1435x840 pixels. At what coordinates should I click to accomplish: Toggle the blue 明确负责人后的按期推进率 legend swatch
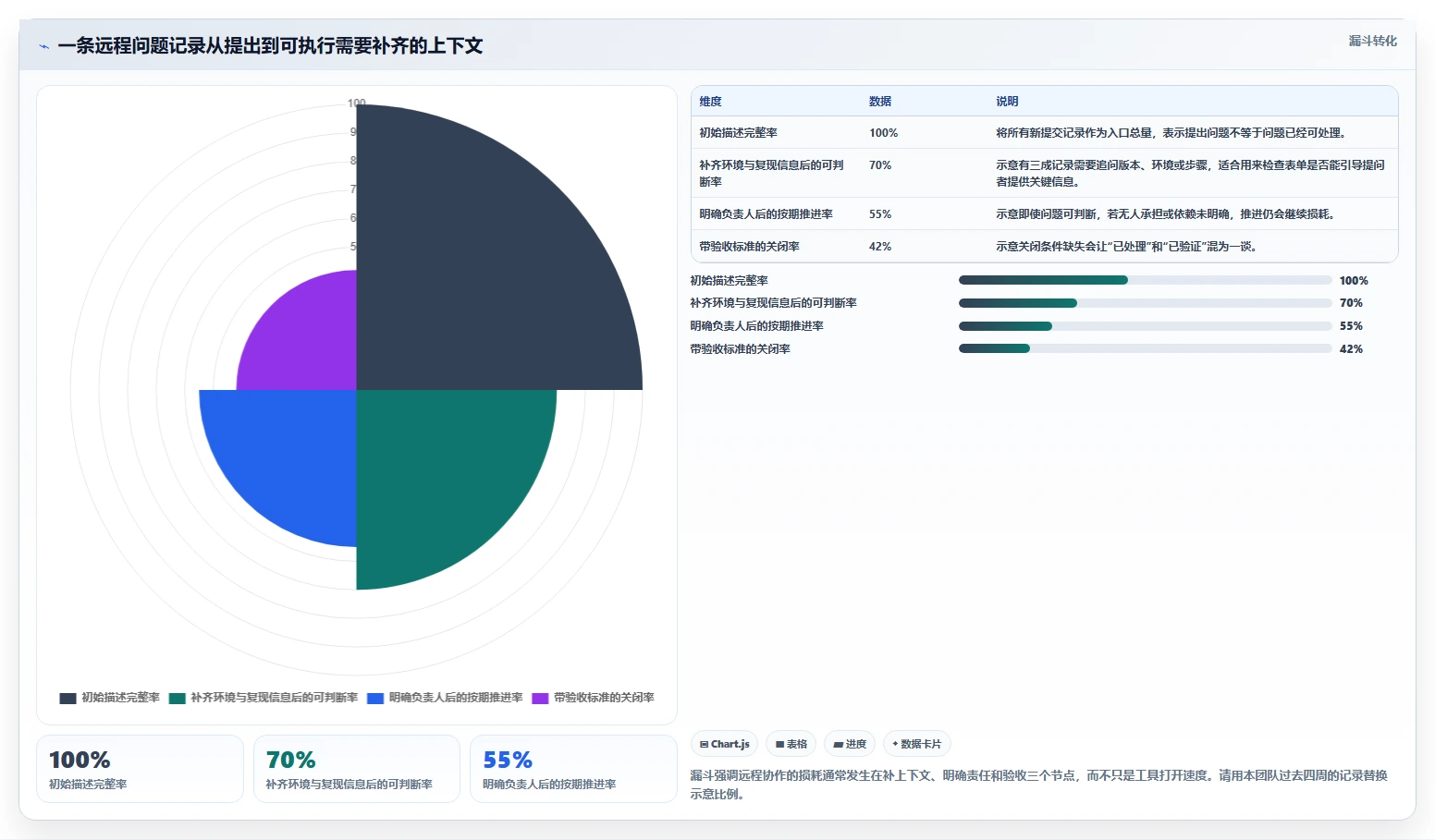[x=375, y=699]
